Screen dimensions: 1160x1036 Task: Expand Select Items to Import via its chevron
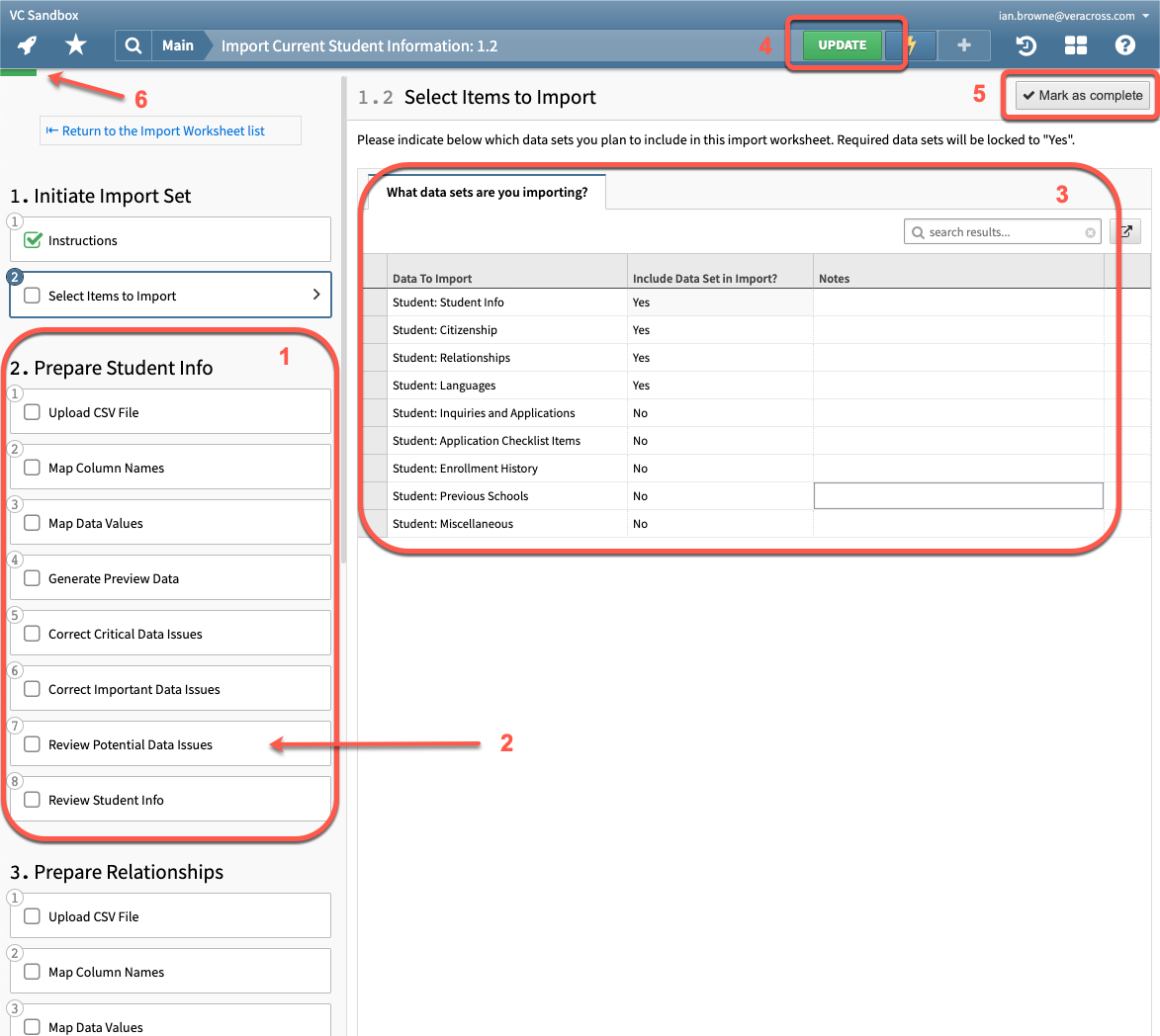pos(315,294)
